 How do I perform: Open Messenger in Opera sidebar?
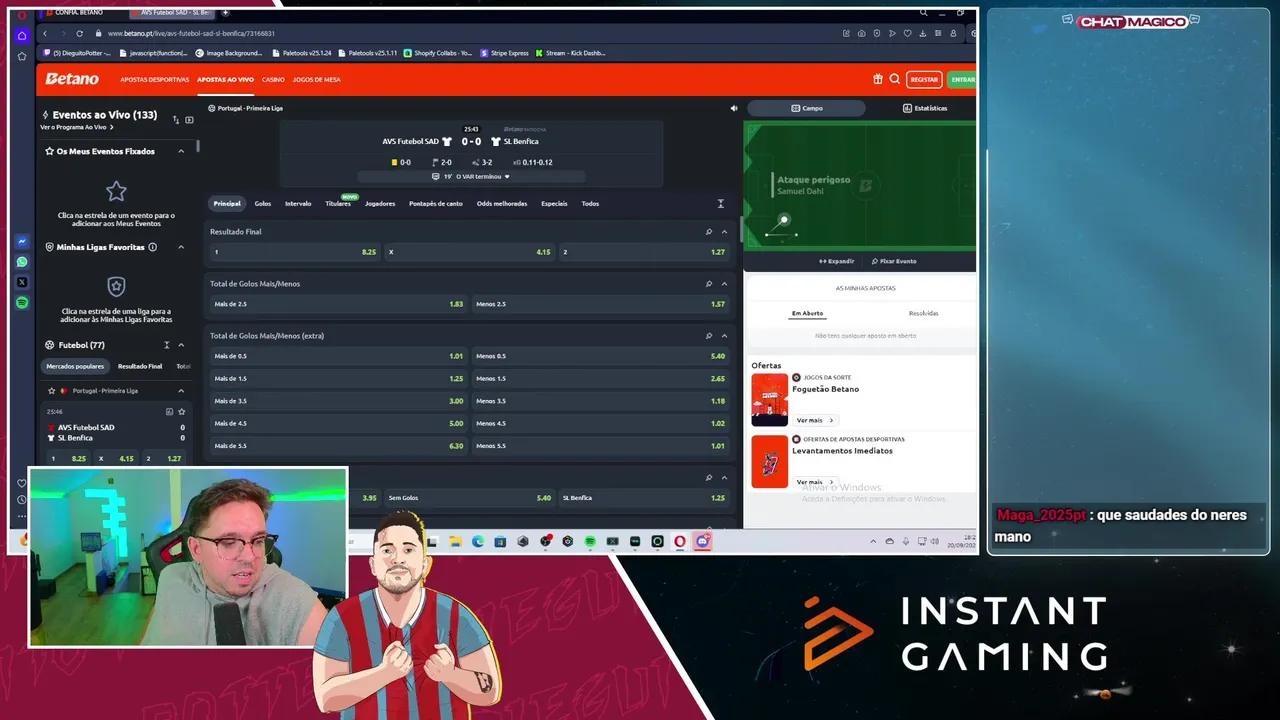(x=22, y=242)
